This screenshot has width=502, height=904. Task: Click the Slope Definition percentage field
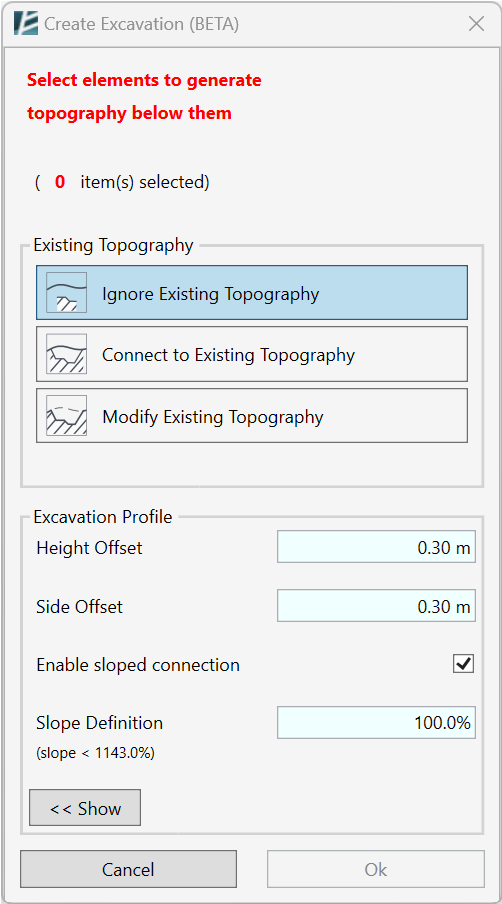376,722
